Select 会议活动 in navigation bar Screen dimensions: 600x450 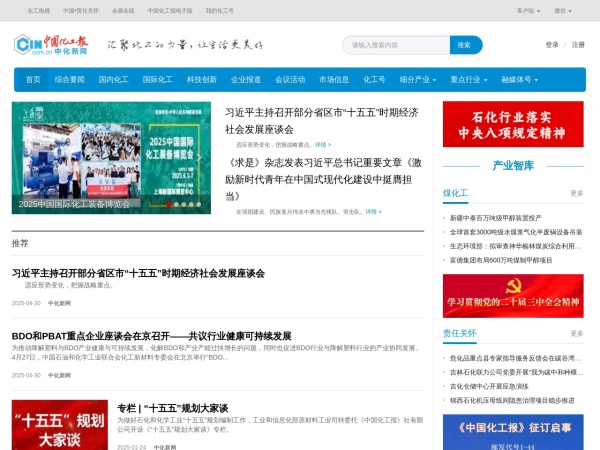point(290,80)
